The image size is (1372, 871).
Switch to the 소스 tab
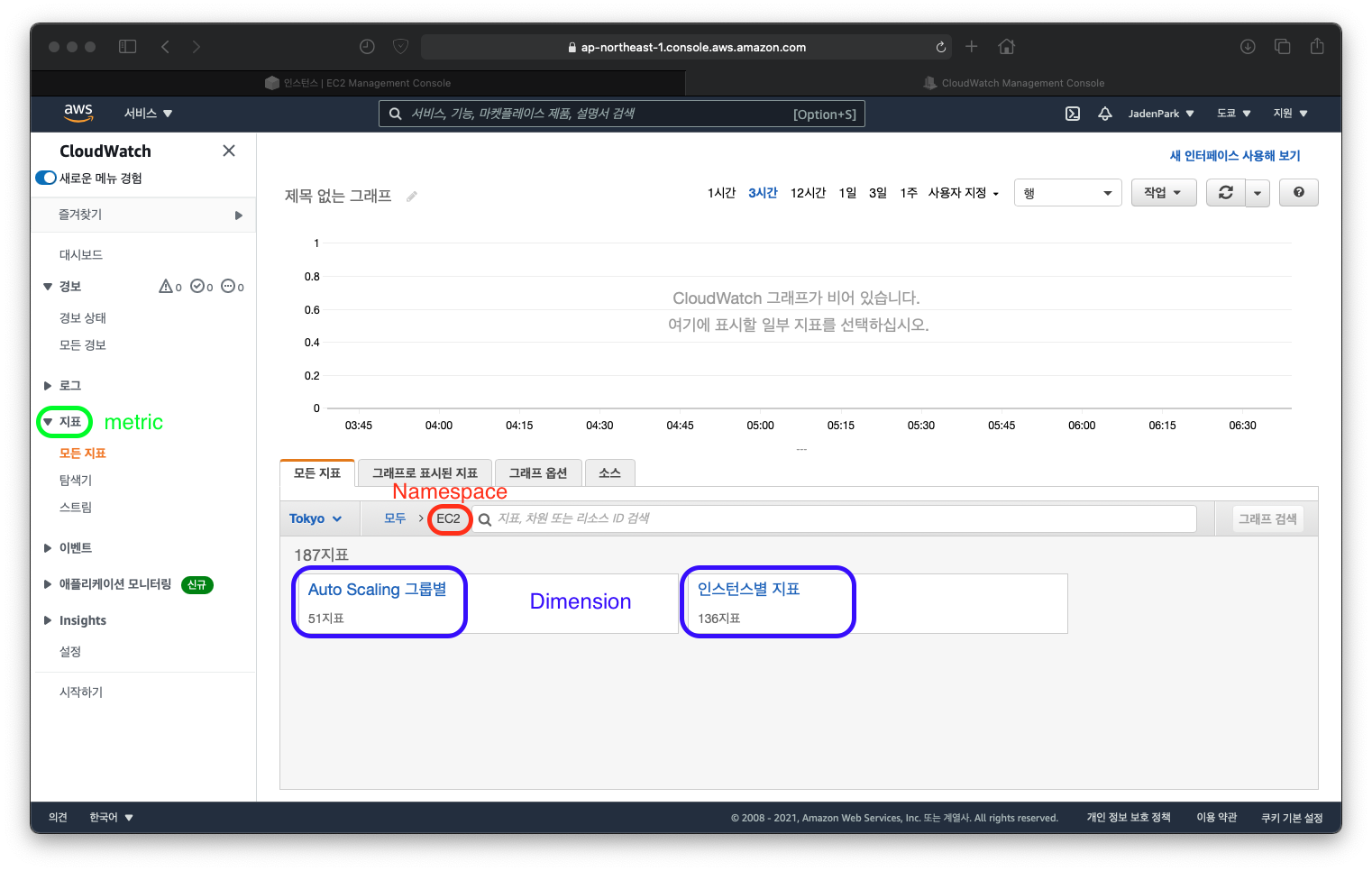(610, 473)
